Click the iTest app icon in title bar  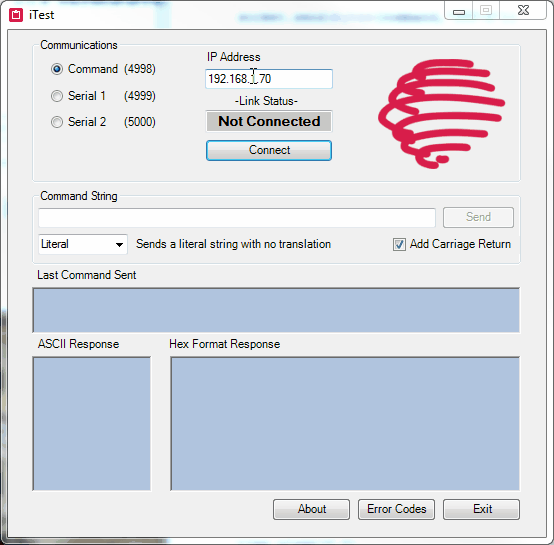click(x=16, y=15)
